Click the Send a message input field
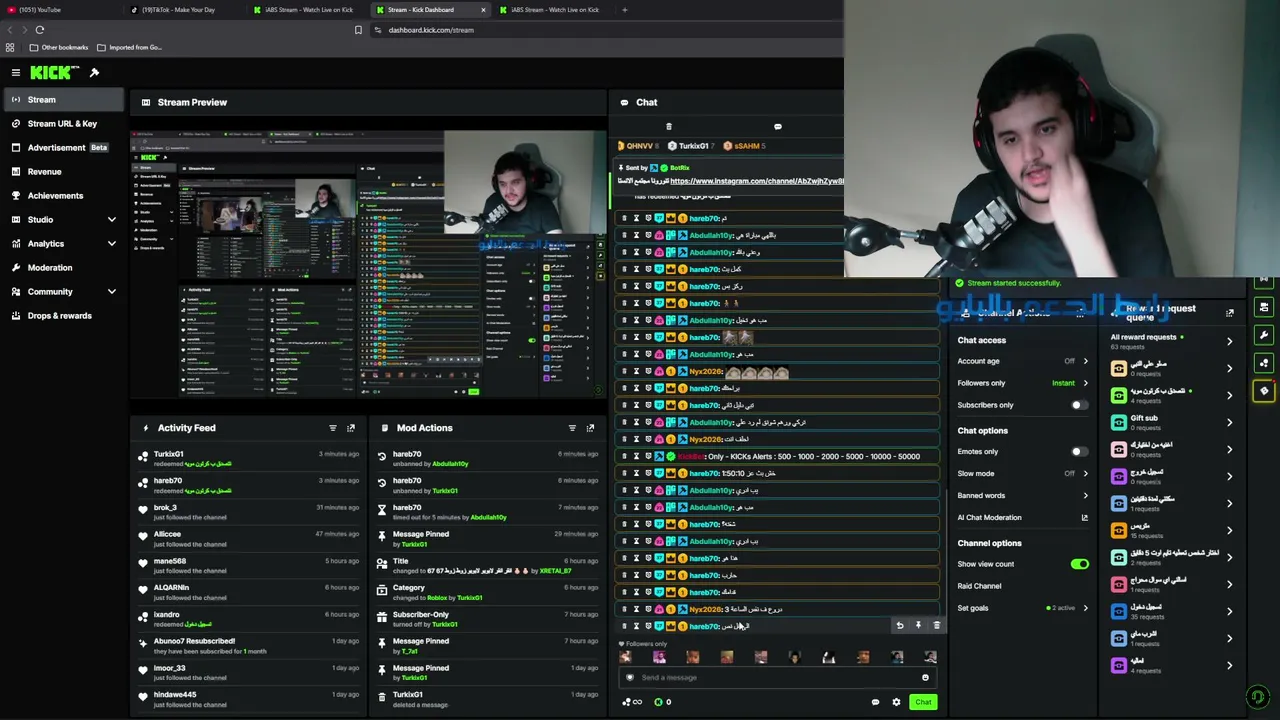Screen dimensions: 1280x720 click(776, 678)
